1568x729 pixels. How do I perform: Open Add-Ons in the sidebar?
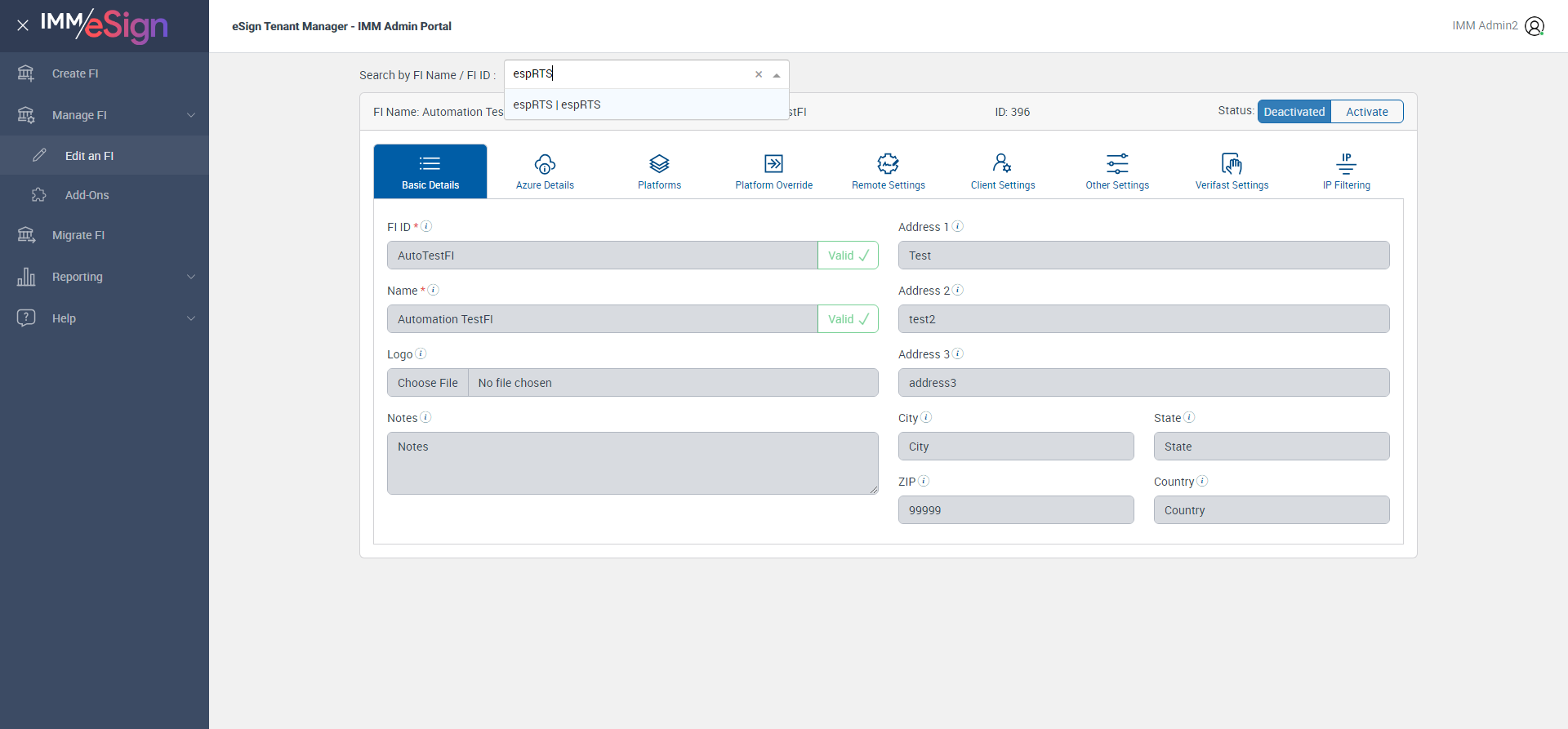coord(105,194)
